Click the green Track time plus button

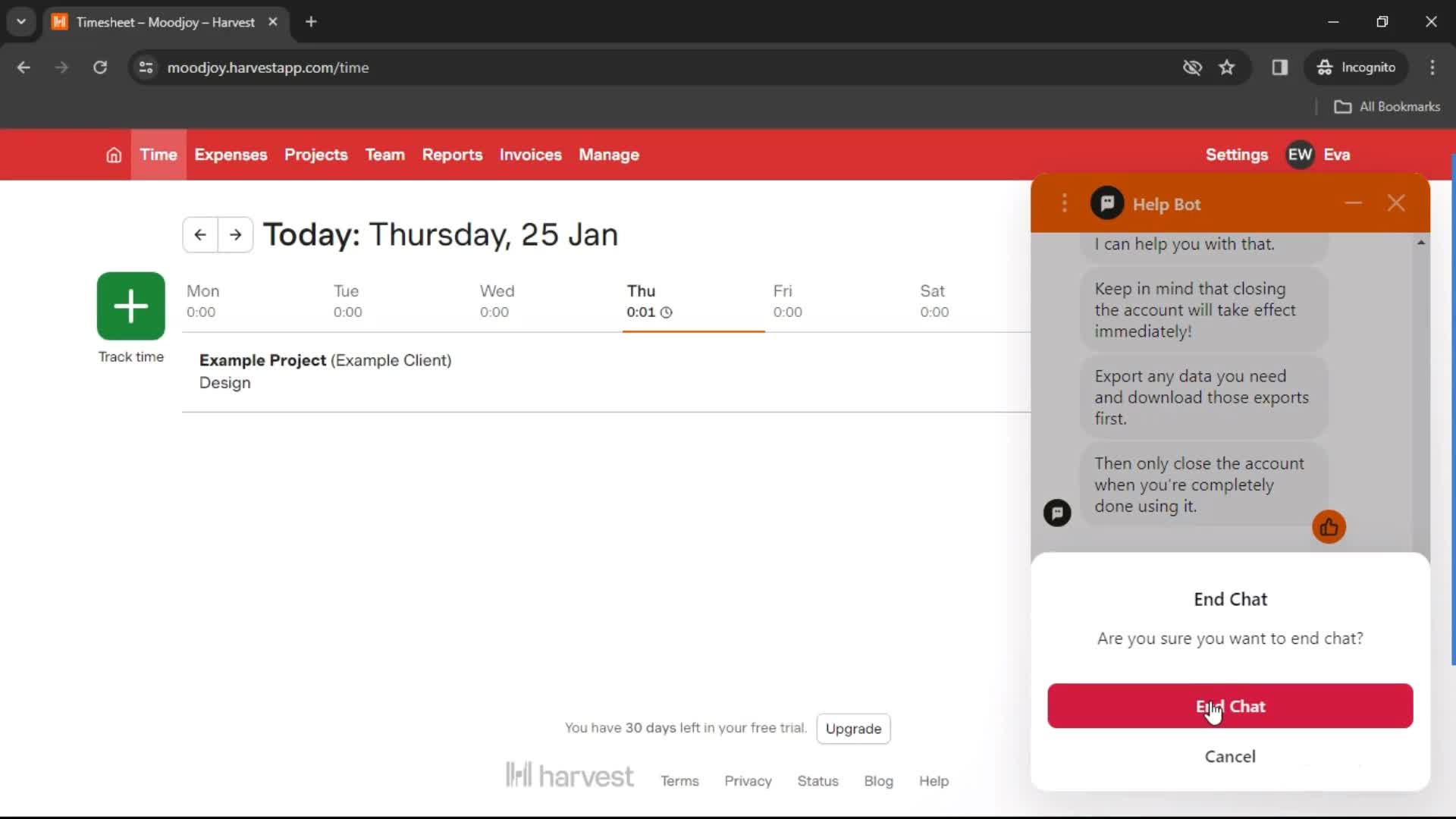(x=131, y=306)
